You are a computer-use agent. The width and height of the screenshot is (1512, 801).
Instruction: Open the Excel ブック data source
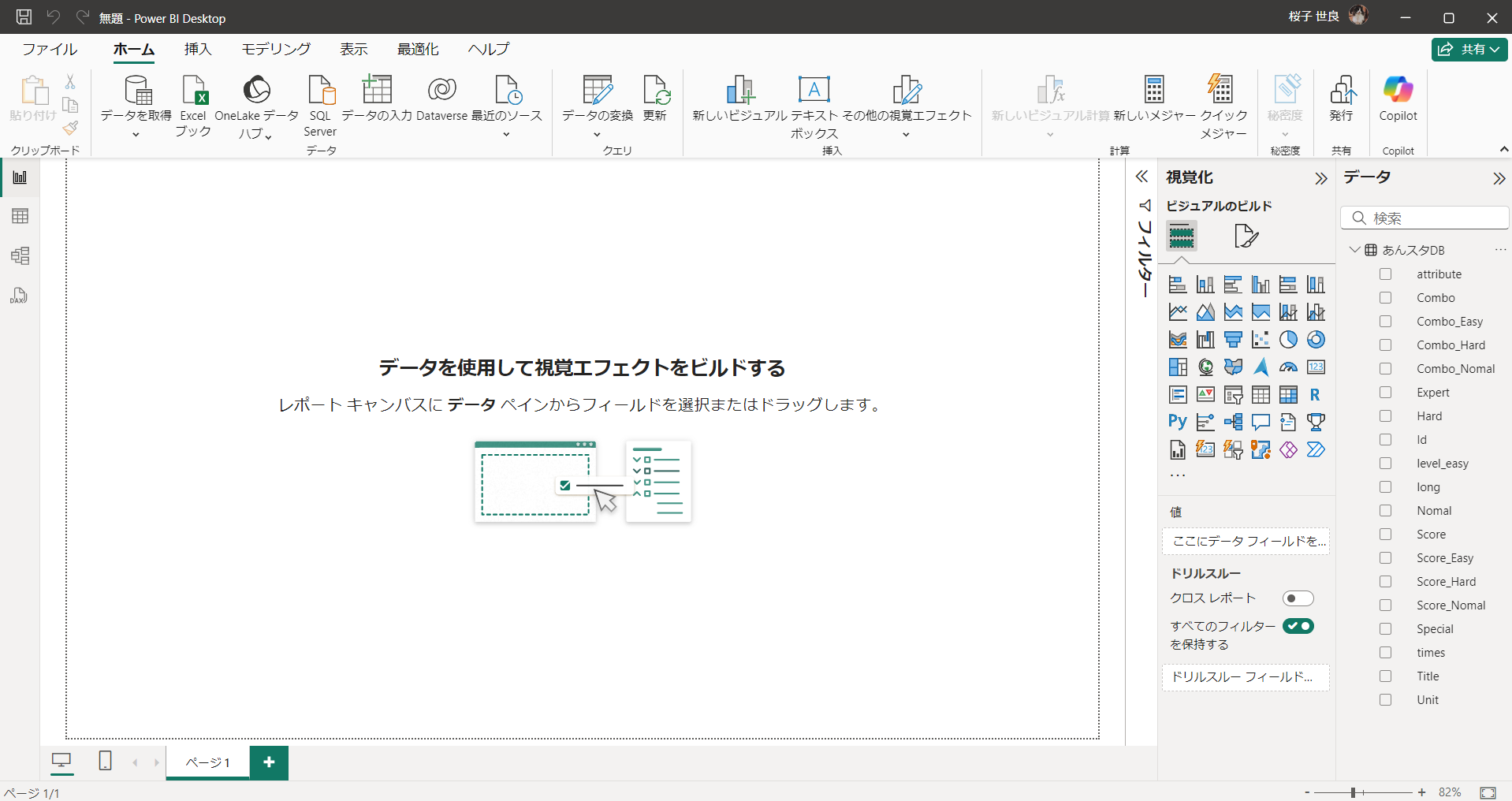tap(193, 106)
